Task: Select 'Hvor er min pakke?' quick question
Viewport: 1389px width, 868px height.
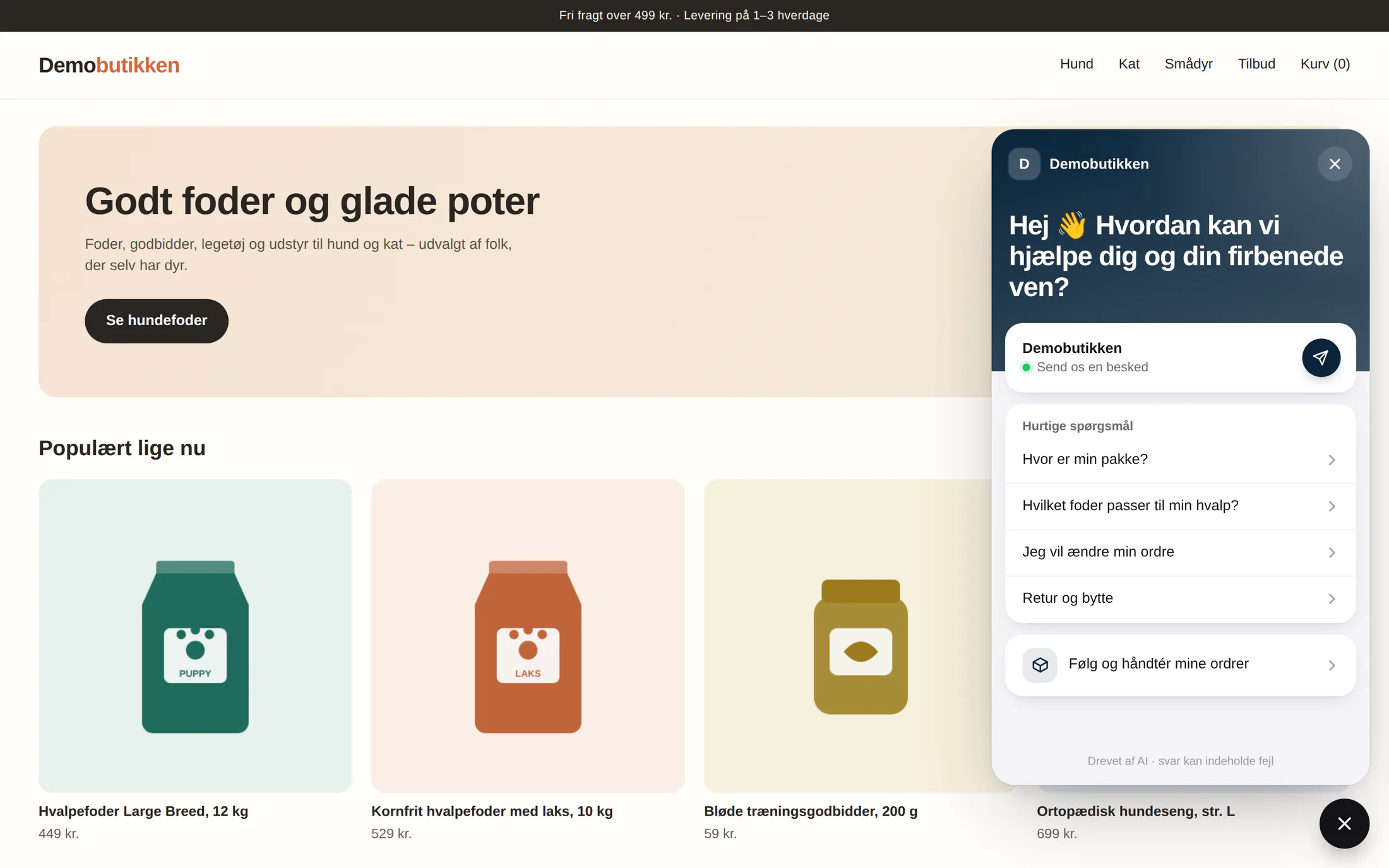Action: pyautogui.click(x=1180, y=460)
